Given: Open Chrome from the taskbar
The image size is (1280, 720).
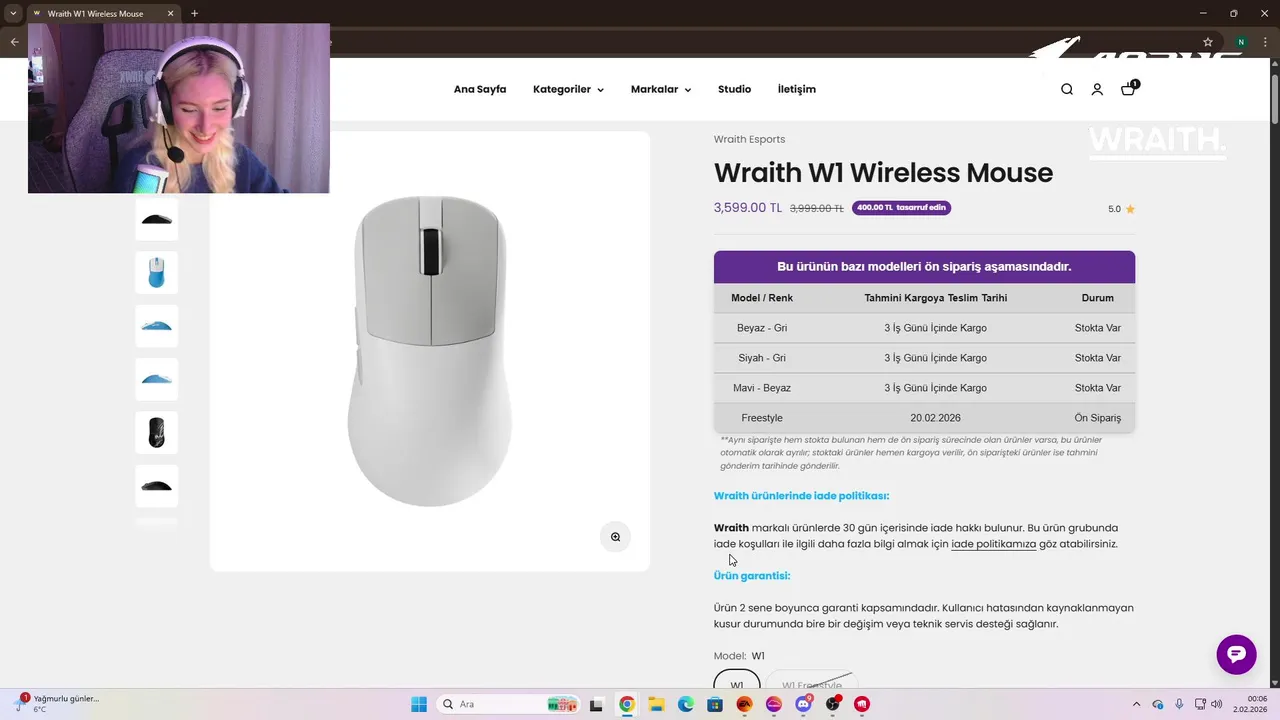Looking at the screenshot, I should [x=627, y=704].
